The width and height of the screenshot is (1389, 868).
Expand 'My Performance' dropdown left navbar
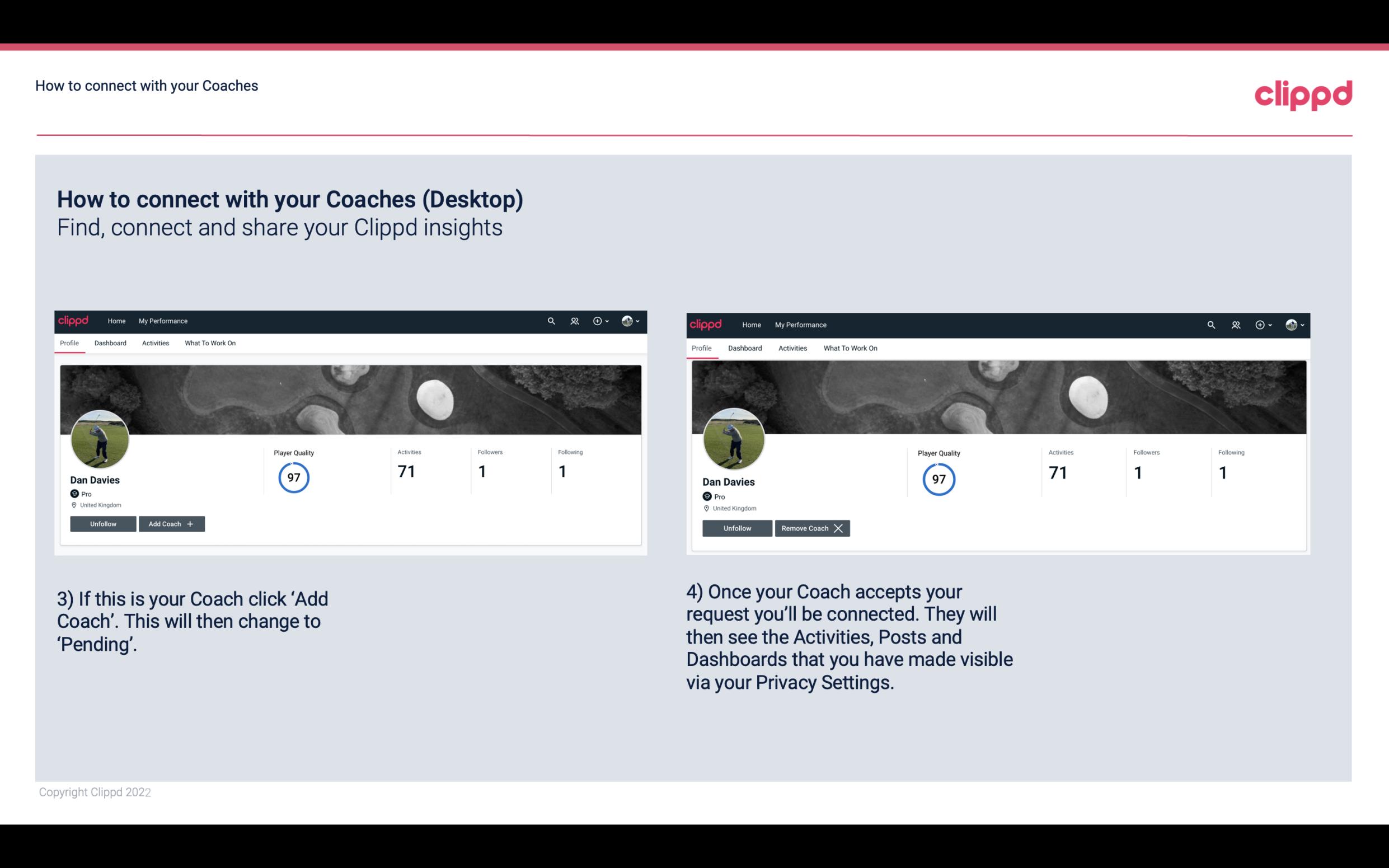pos(163,320)
